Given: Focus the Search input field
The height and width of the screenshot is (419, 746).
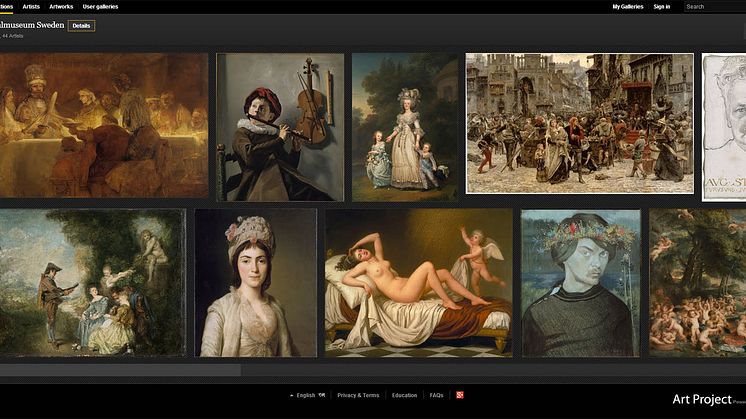Looking at the screenshot, I should coord(715,7).
